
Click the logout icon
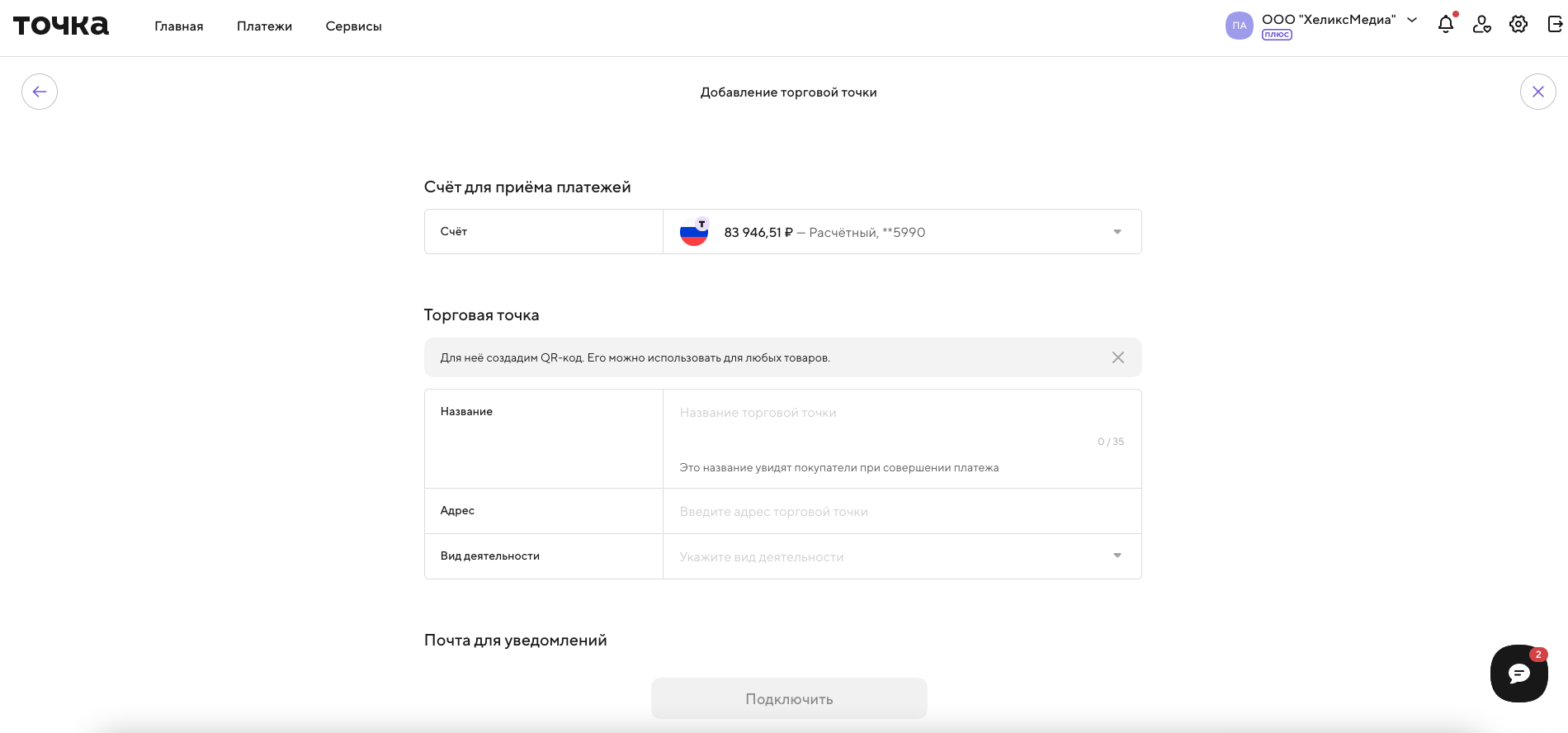(1555, 24)
